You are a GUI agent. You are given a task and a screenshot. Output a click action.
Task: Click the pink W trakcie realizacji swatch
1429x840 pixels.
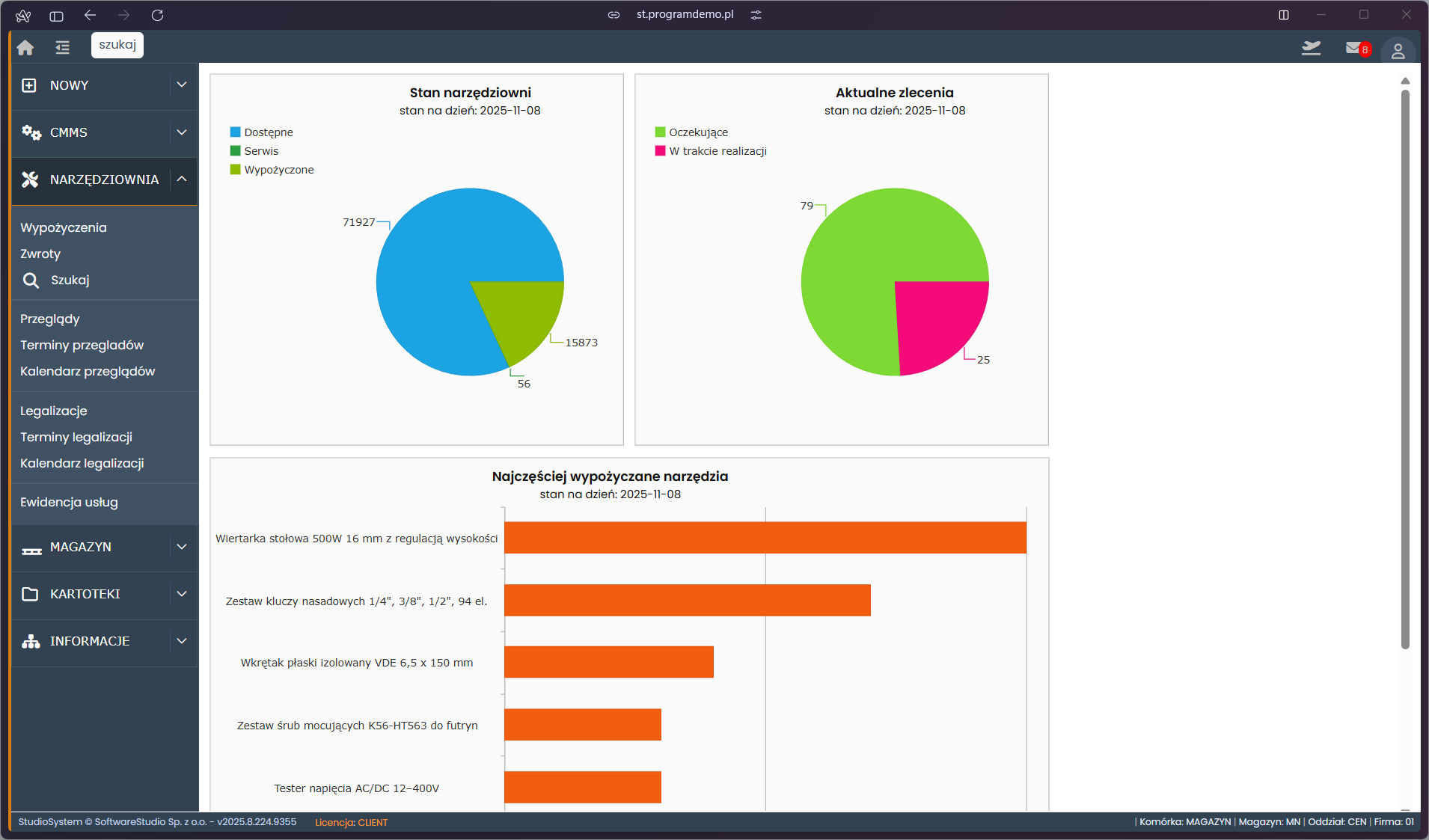(x=660, y=151)
